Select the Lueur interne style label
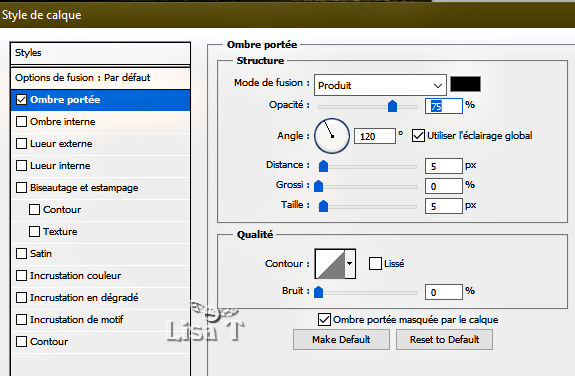Viewport: 575px width, 376px height. click(60, 166)
